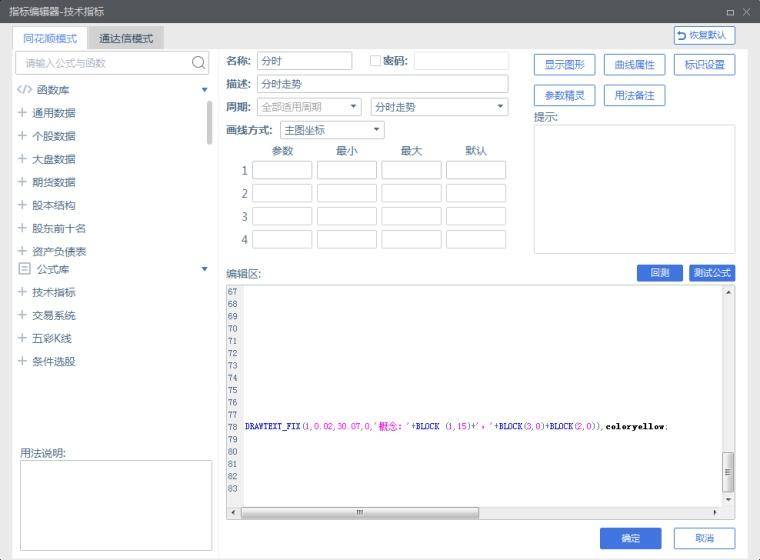760x560 pixels.
Task: Focus the formula search input field
Action: coord(112,63)
